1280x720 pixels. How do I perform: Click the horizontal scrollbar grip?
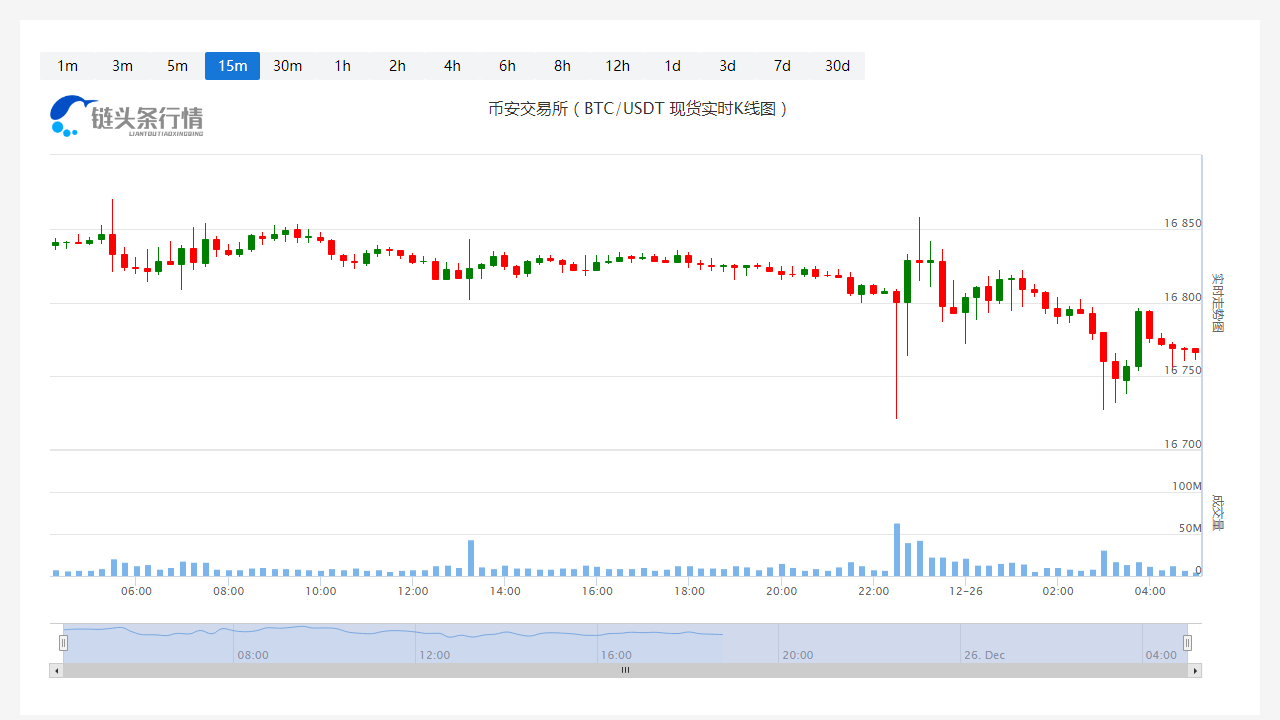point(625,670)
